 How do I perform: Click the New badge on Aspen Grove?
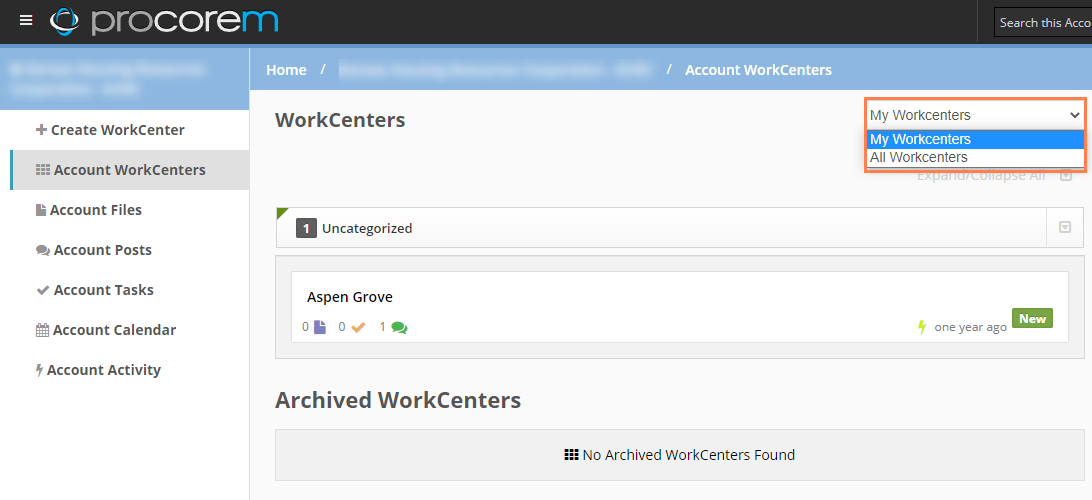point(1032,318)
